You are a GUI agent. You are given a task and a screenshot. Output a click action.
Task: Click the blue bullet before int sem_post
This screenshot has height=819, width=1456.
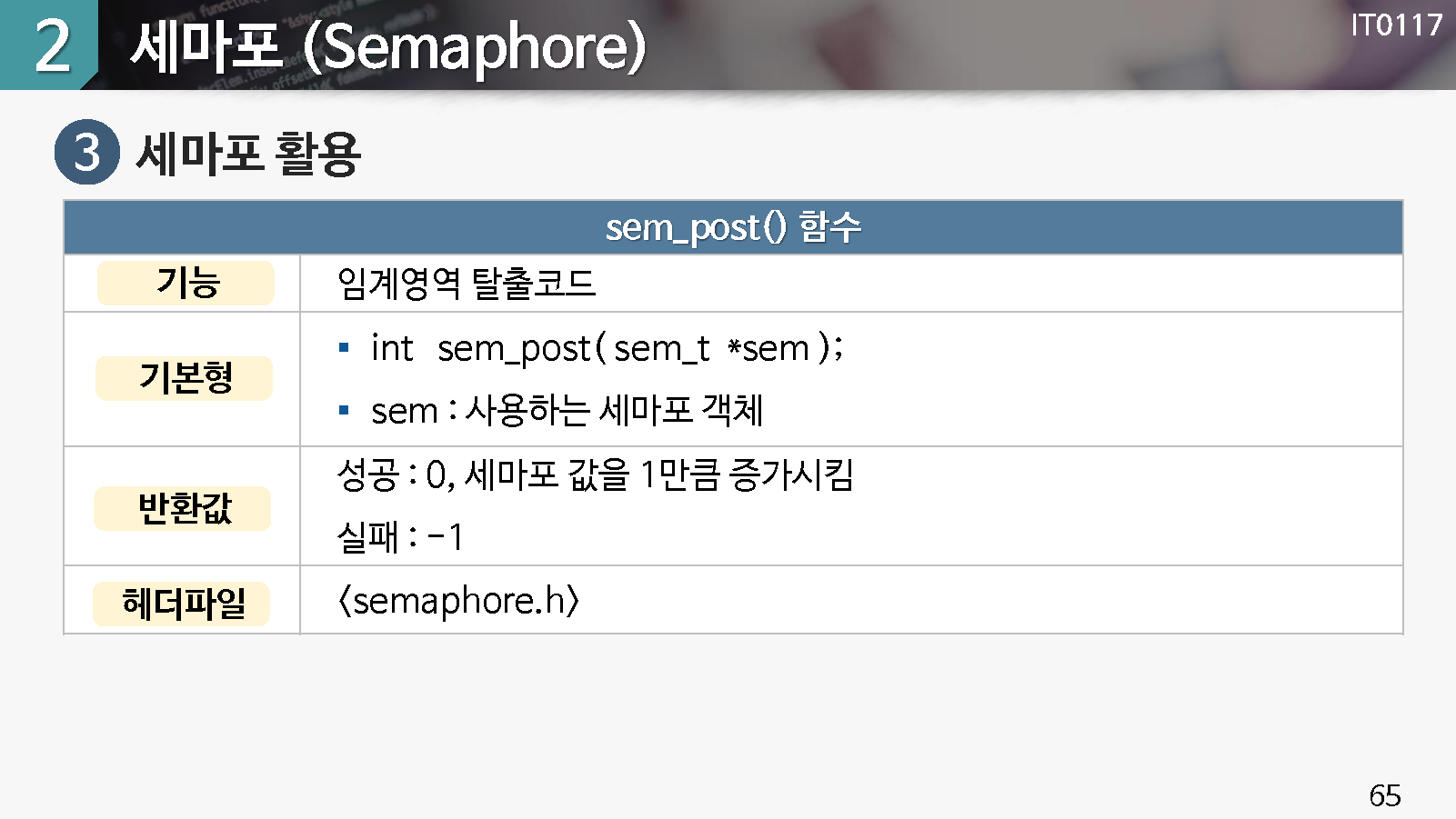(344, 347)
